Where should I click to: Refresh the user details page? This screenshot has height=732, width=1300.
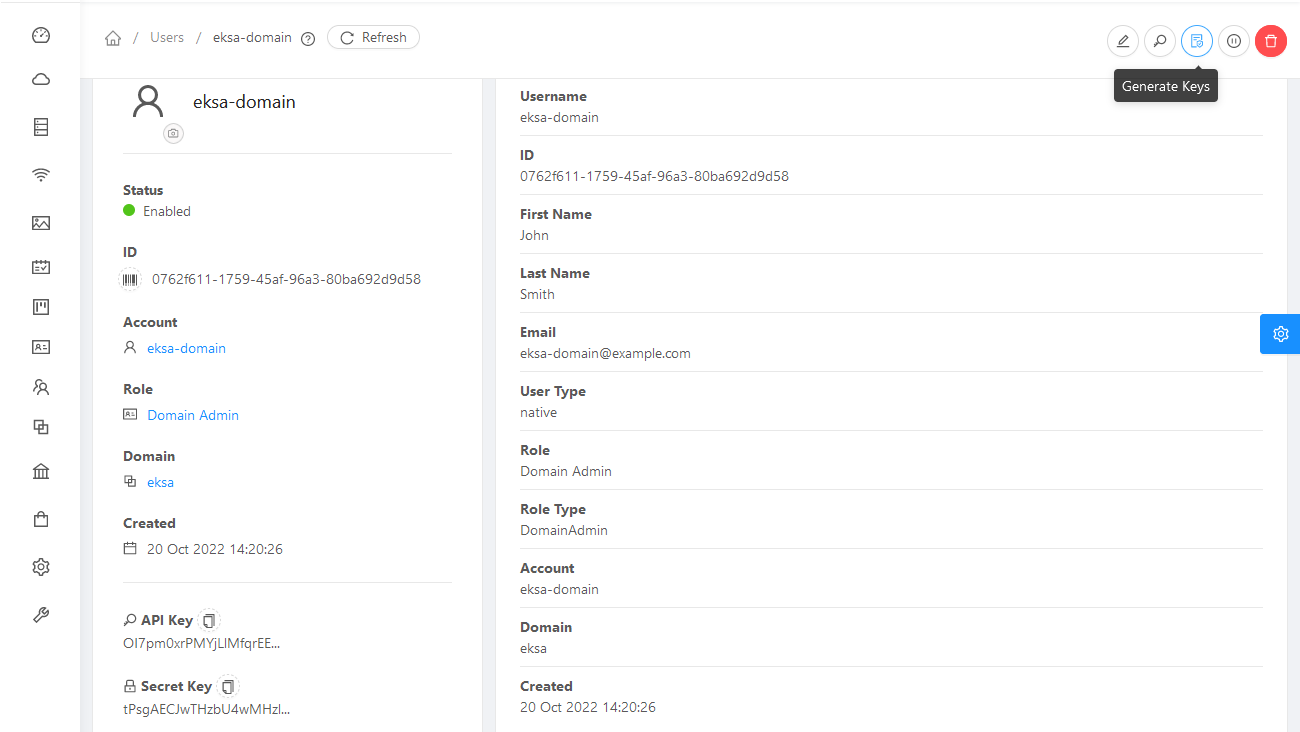373,37
